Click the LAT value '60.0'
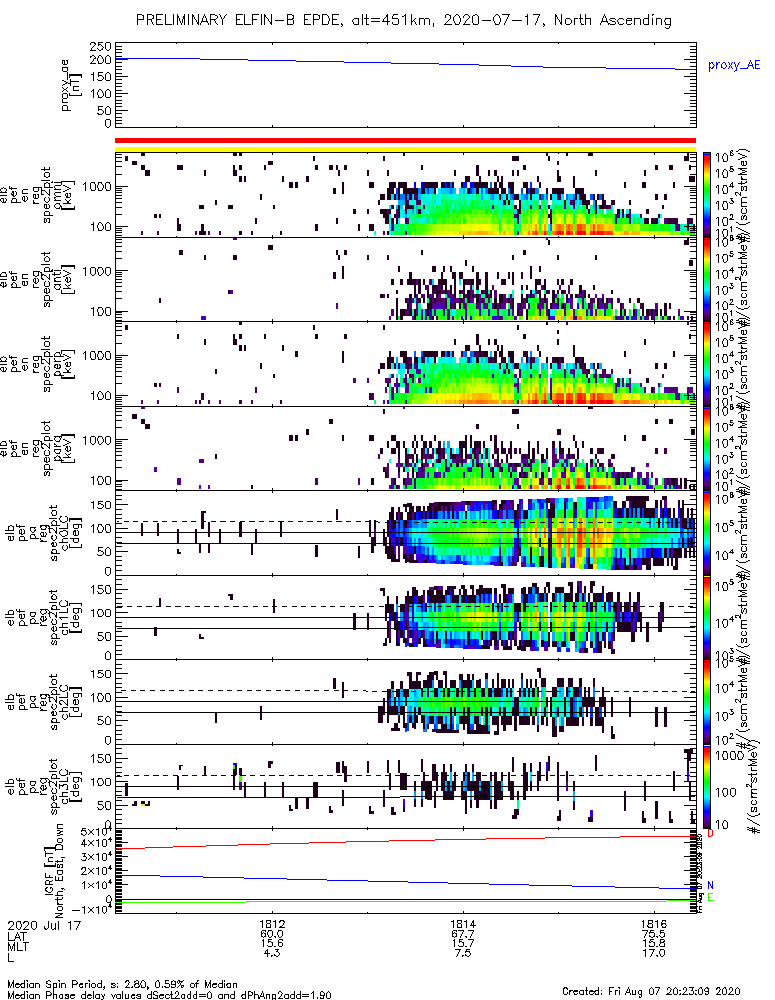 pos(272,934)
